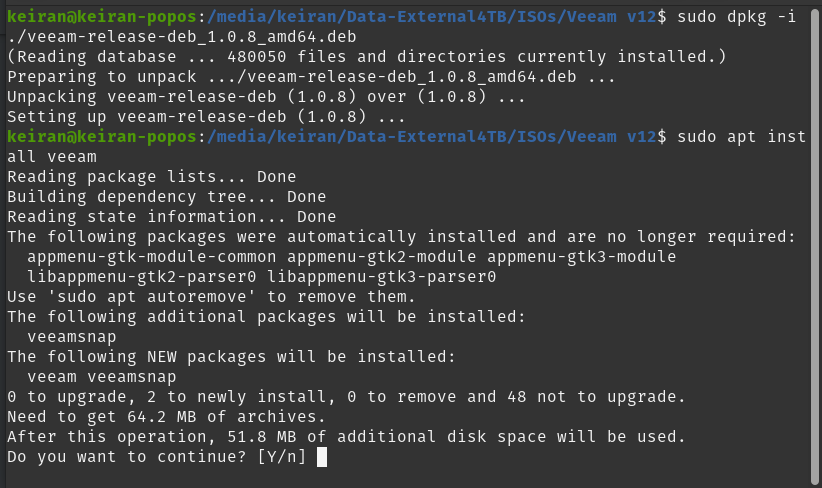Click the 'sudo dpkg -i' command text
Screen dimensions: 822x488
coord(736,17)
